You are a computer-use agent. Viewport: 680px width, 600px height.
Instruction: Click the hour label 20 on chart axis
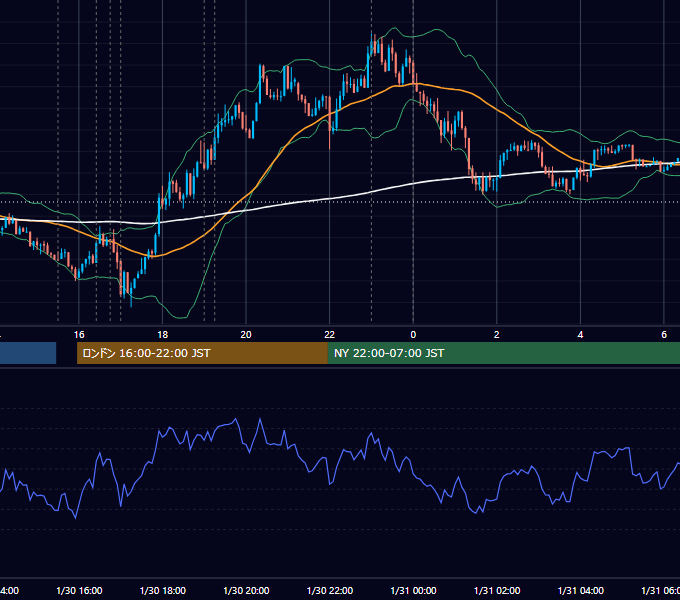pos(246,335)
